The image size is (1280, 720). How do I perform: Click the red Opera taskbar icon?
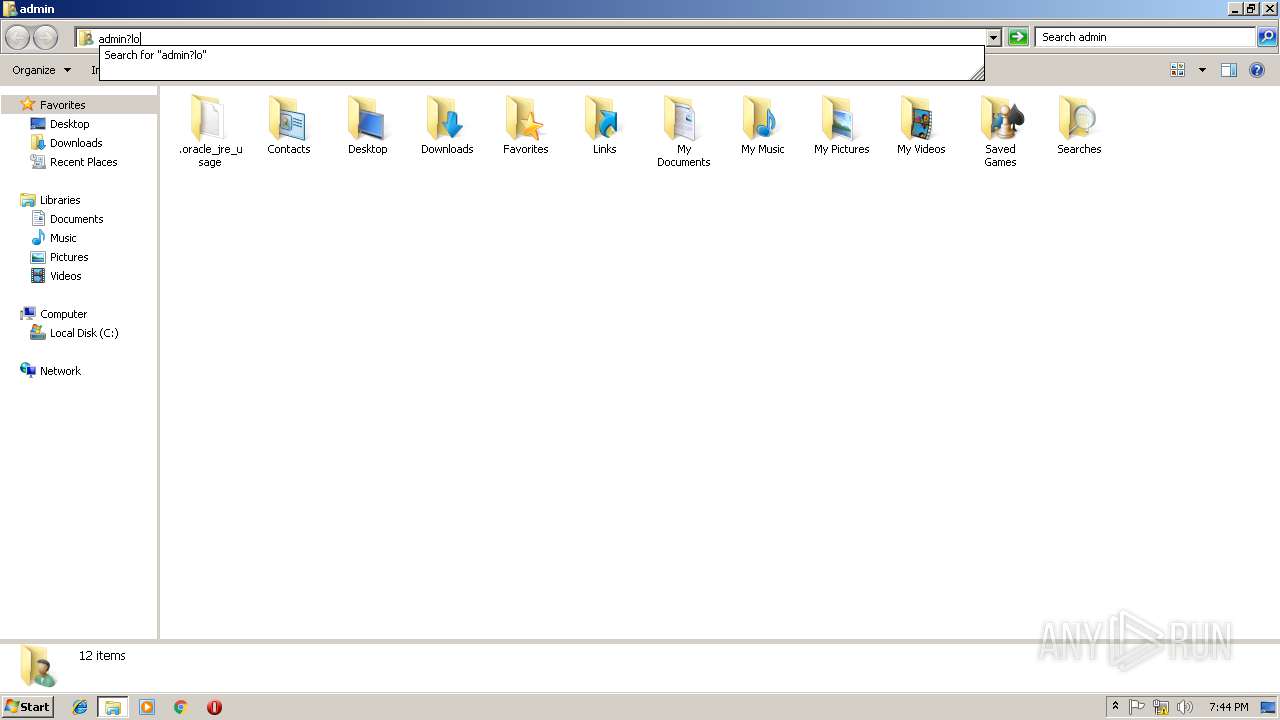[x=214, y=707]
